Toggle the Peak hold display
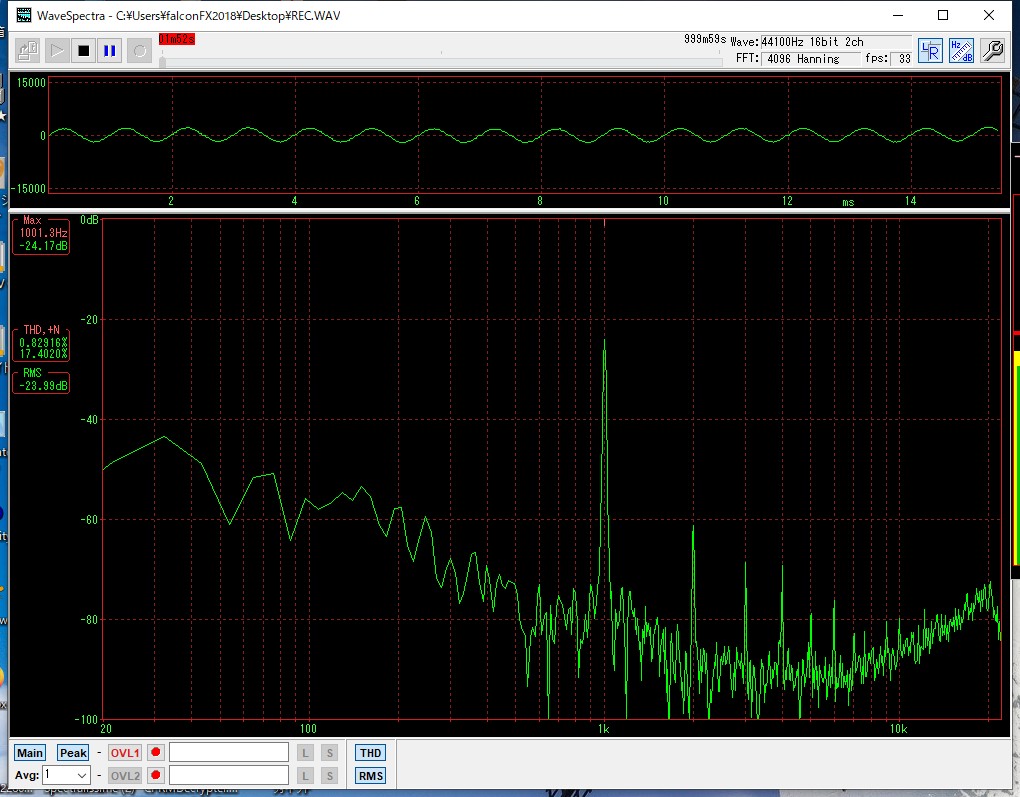1020x797 pixels. 73,753
